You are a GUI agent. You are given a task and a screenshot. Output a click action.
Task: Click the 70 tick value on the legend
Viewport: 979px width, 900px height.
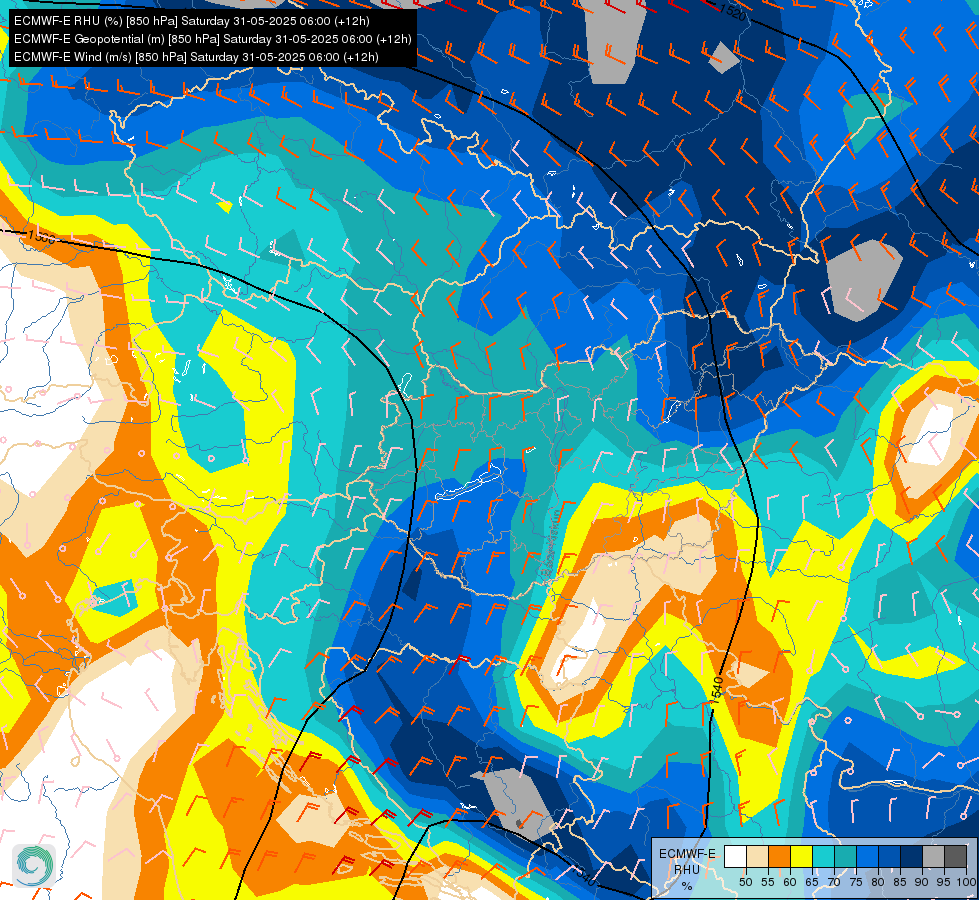coord(834,882)
